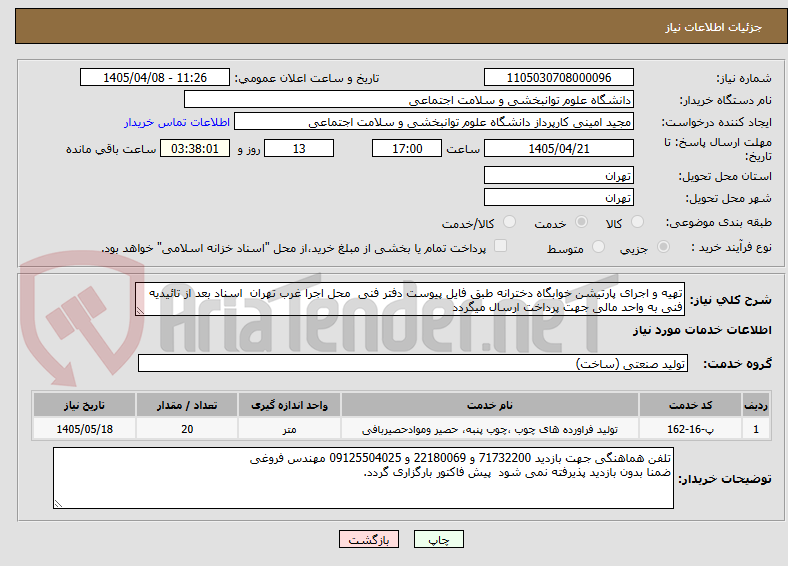Click the buyer organization name field
The height and width of the screenshot is (566, 788).
pyautogui.click(x=409, y=100)
